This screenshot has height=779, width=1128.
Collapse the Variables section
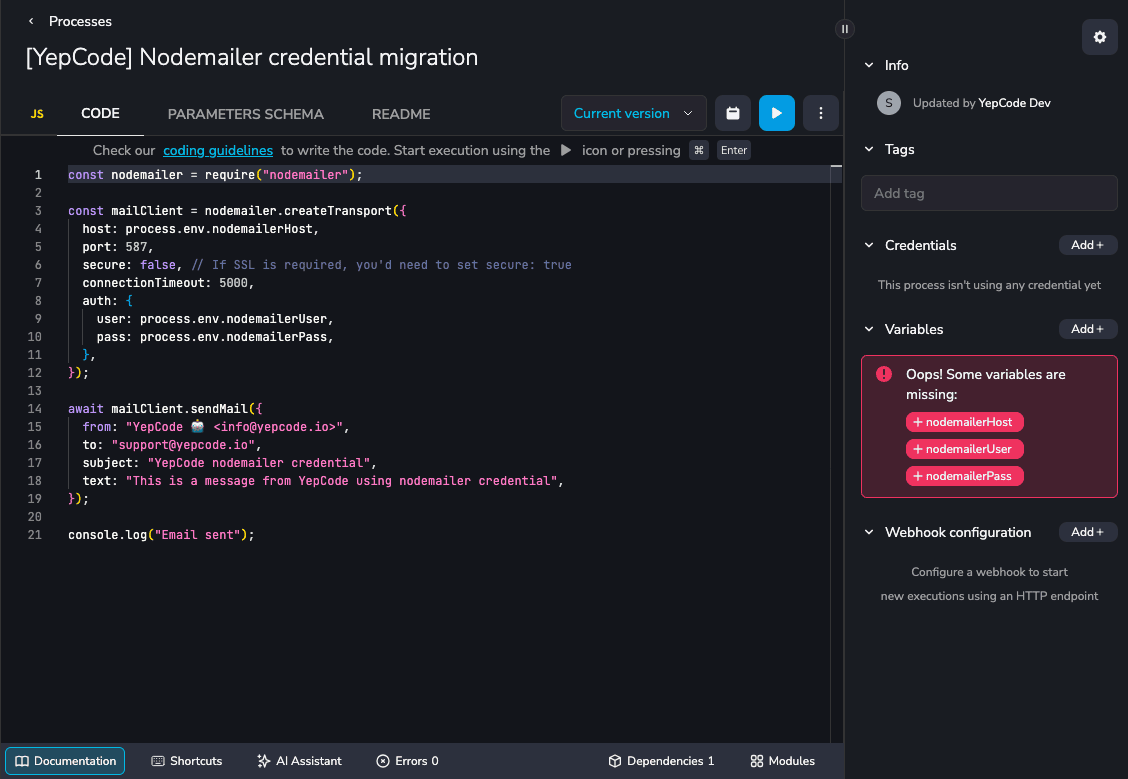[869, 329]
